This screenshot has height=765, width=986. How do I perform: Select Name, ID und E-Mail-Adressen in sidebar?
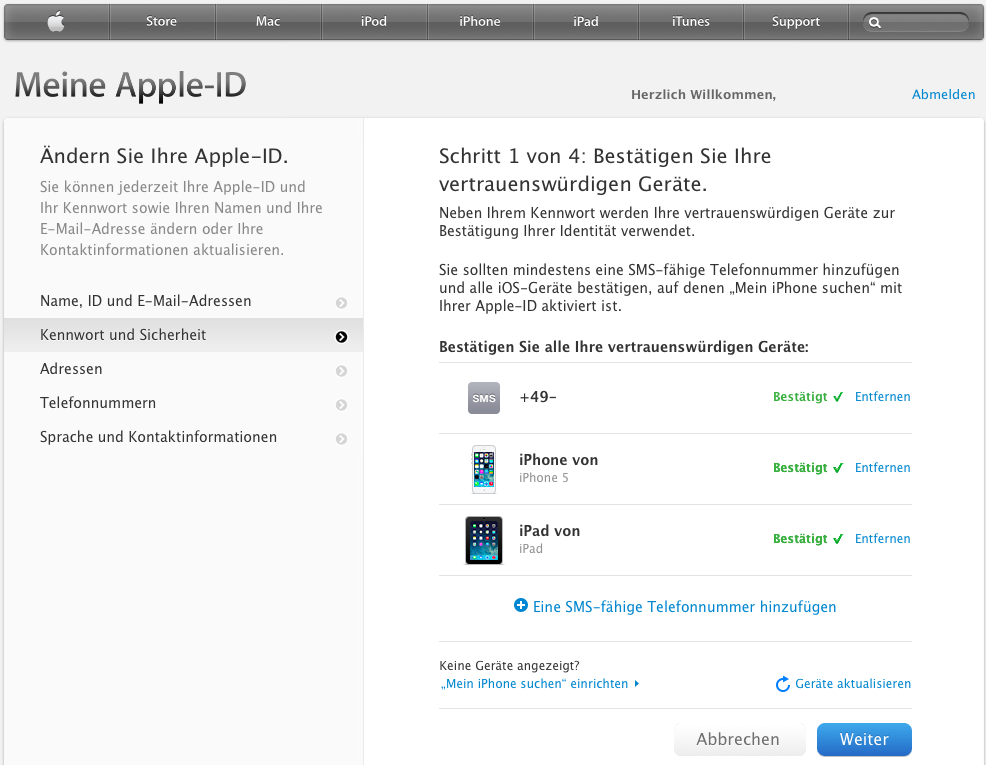coord(184,301)
